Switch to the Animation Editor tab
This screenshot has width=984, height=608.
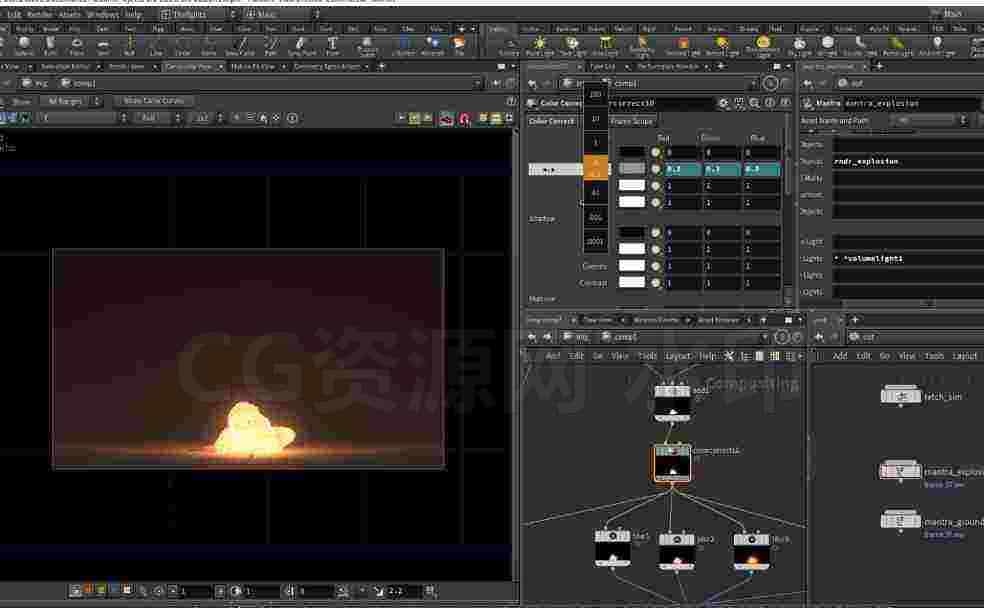tap(65, 67)
